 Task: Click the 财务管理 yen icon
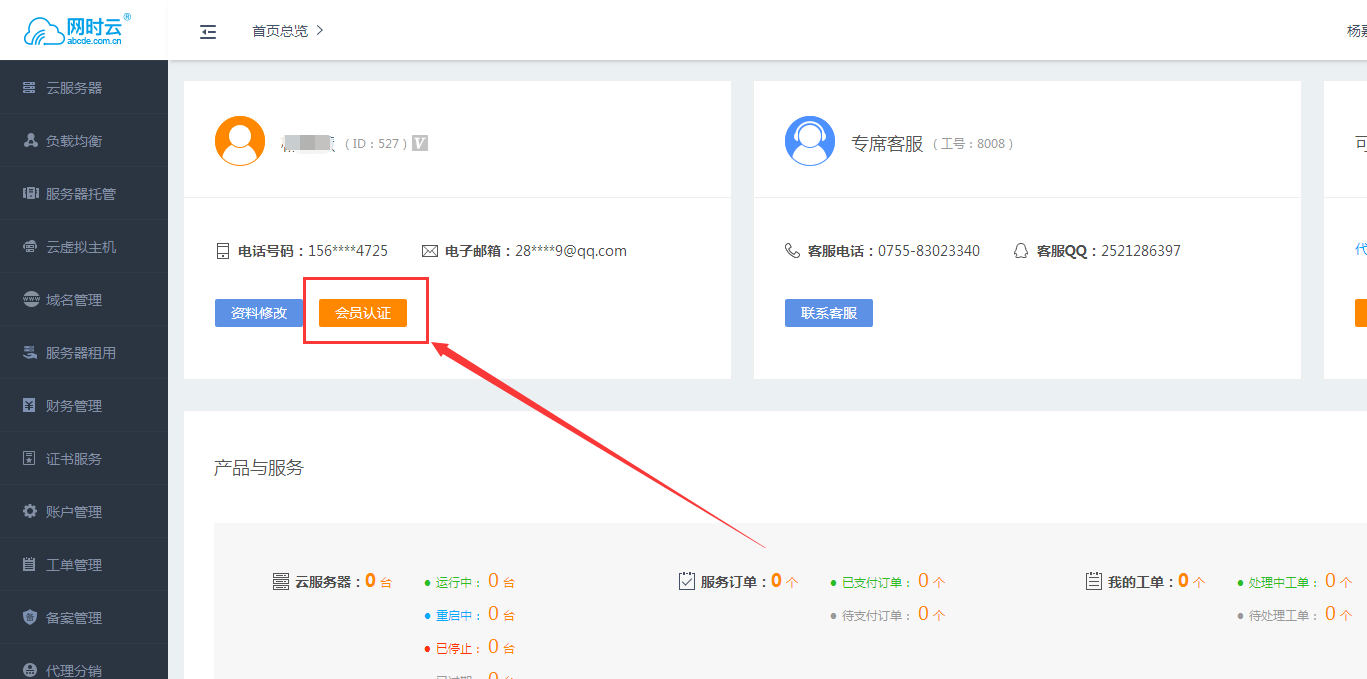coord(29,406)
